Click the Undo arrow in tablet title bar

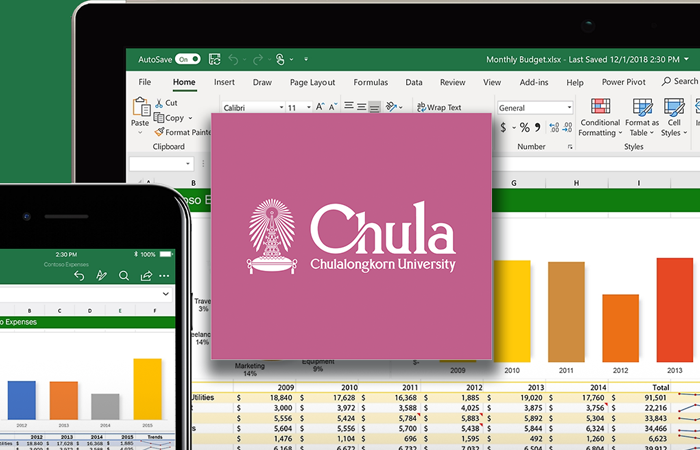click(x=233, y=59)
